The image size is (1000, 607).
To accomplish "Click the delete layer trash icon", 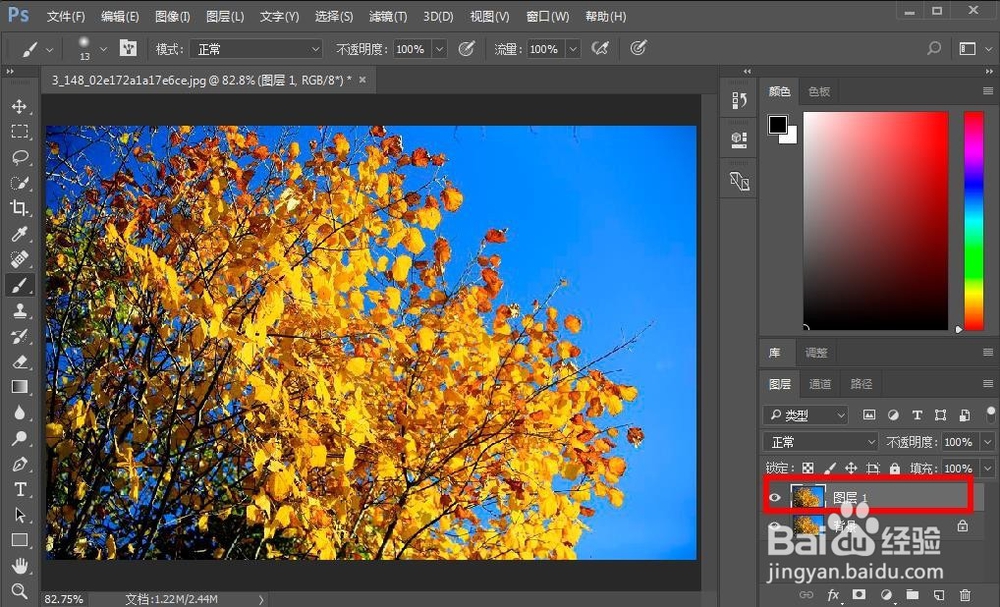I will tap(966, 594).
